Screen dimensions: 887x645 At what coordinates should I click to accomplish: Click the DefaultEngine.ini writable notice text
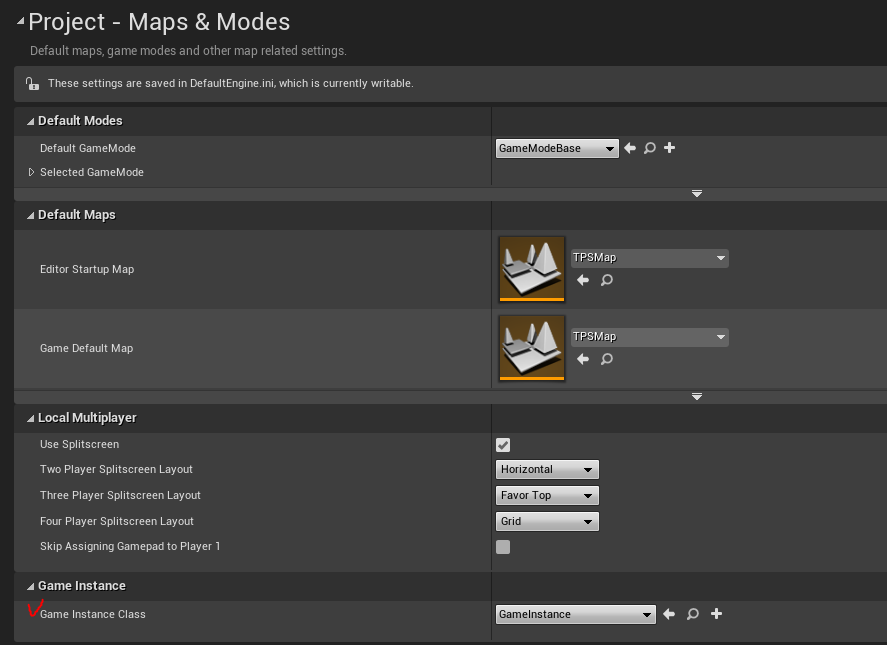tap(231, 83)
